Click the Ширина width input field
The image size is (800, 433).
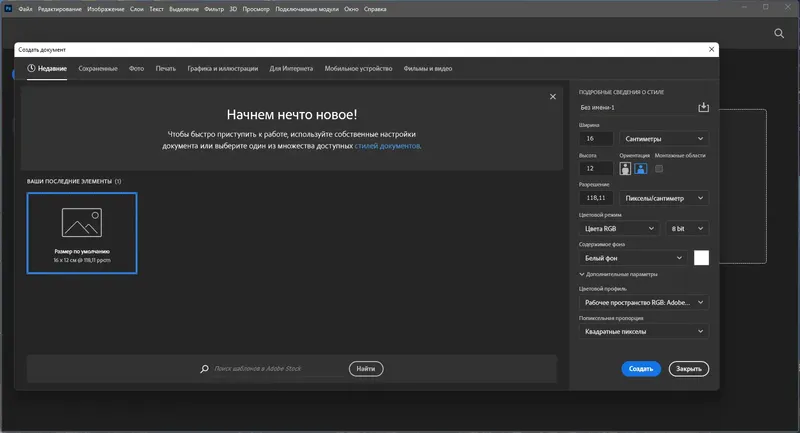click(x=596, y=139)
